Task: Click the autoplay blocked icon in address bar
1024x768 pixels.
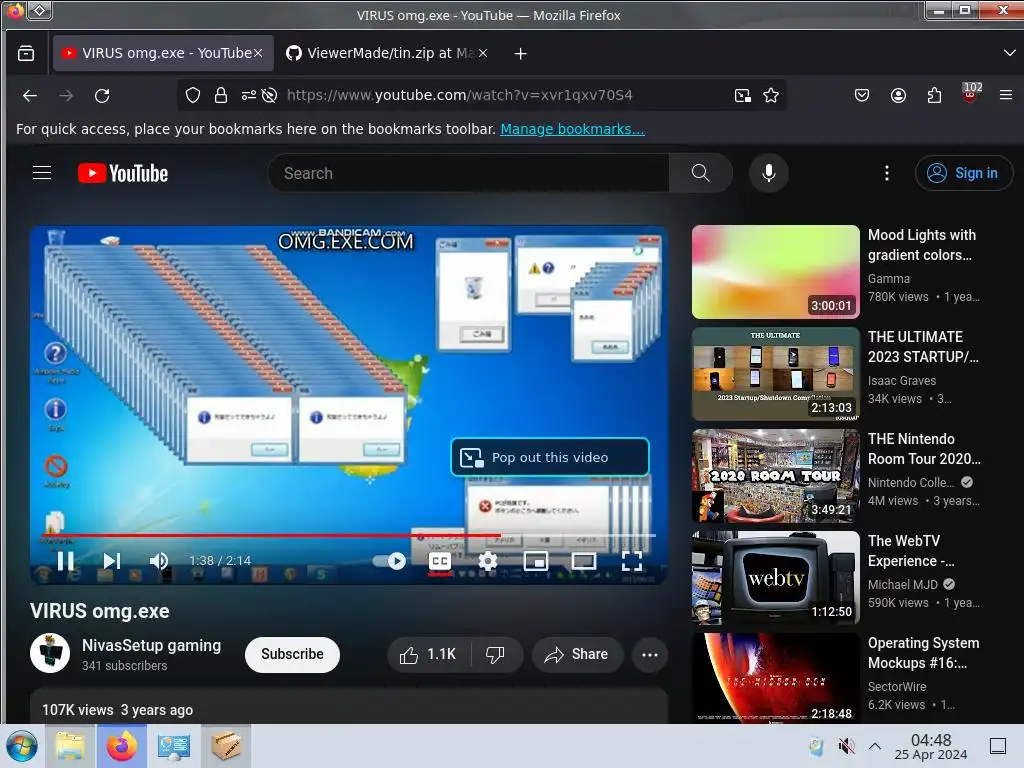Action: point(269,95)
